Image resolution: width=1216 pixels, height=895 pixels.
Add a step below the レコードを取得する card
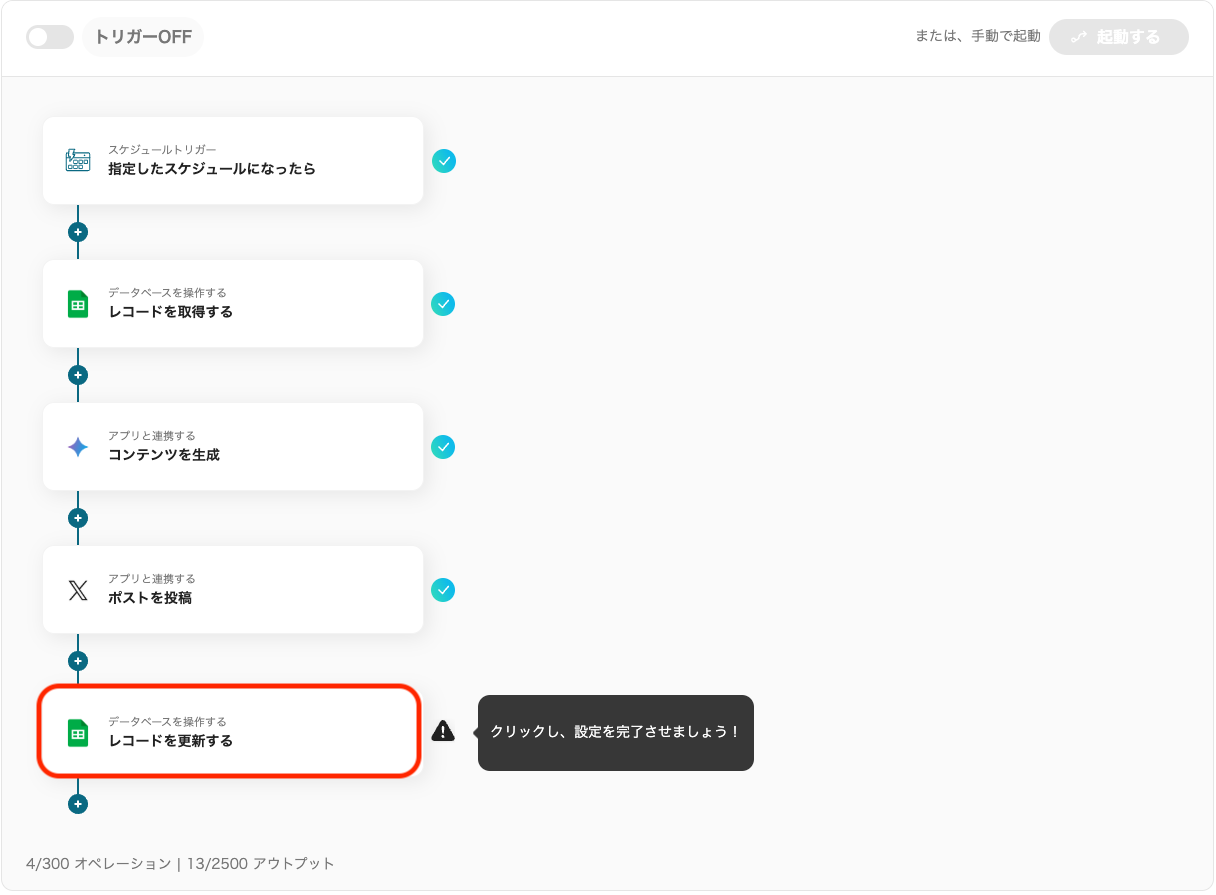tap(78, 375)
